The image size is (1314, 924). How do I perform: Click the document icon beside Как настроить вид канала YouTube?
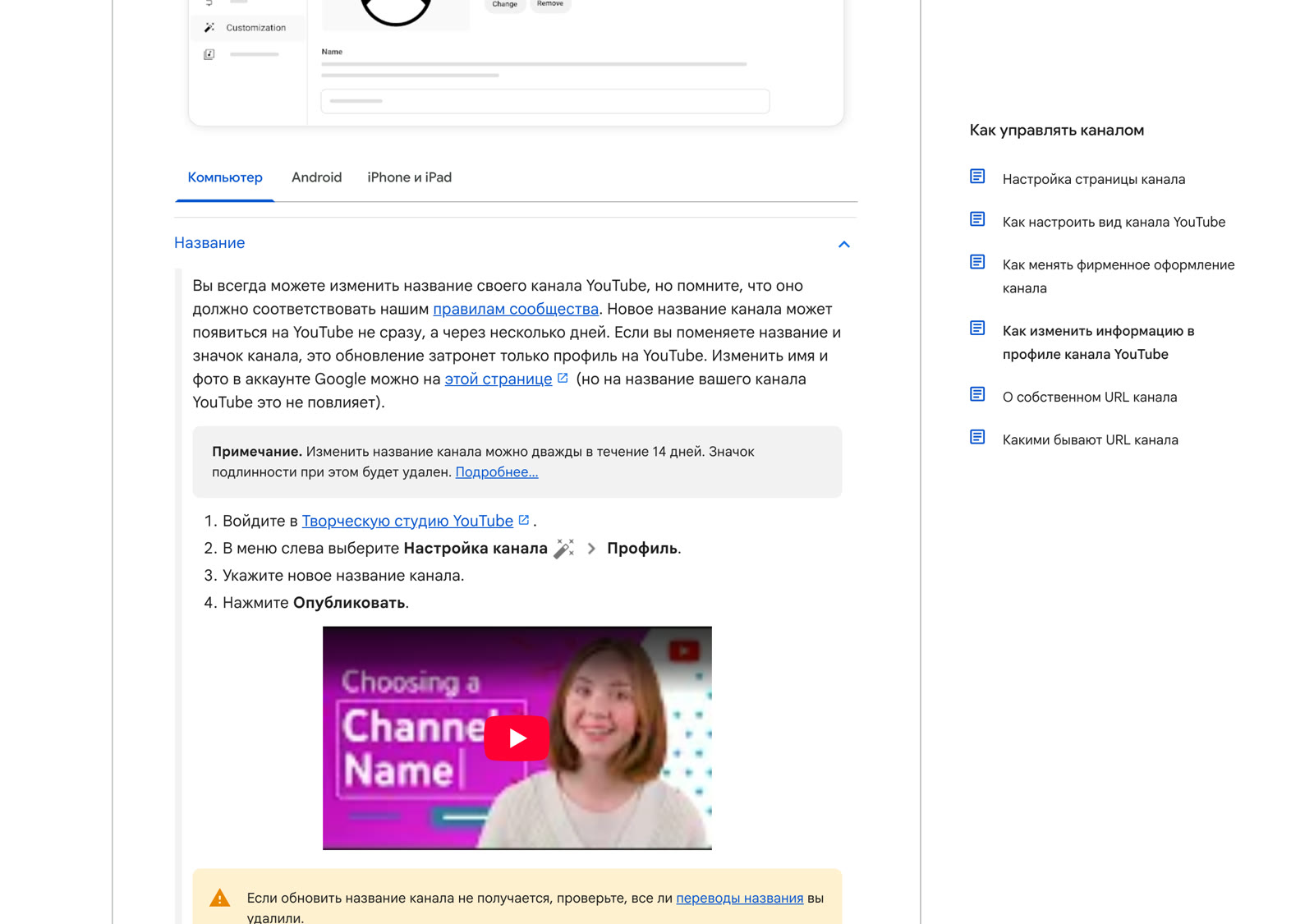click(977, 219)
